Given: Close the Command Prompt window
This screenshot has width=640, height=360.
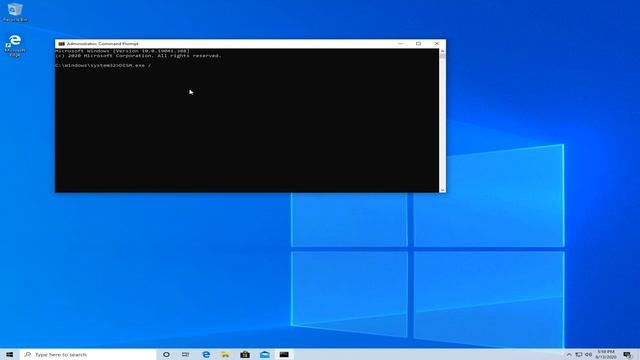Looking at the screenshot, I should point(437,44).
